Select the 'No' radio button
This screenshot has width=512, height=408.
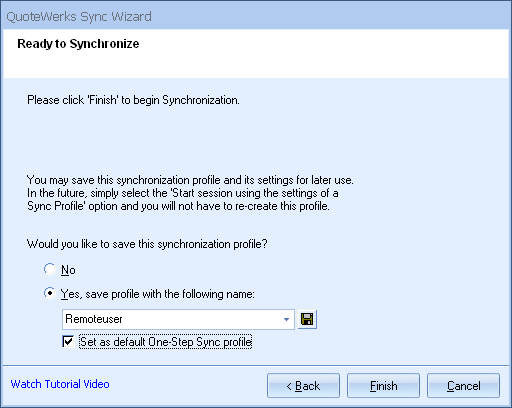(50, 269)
